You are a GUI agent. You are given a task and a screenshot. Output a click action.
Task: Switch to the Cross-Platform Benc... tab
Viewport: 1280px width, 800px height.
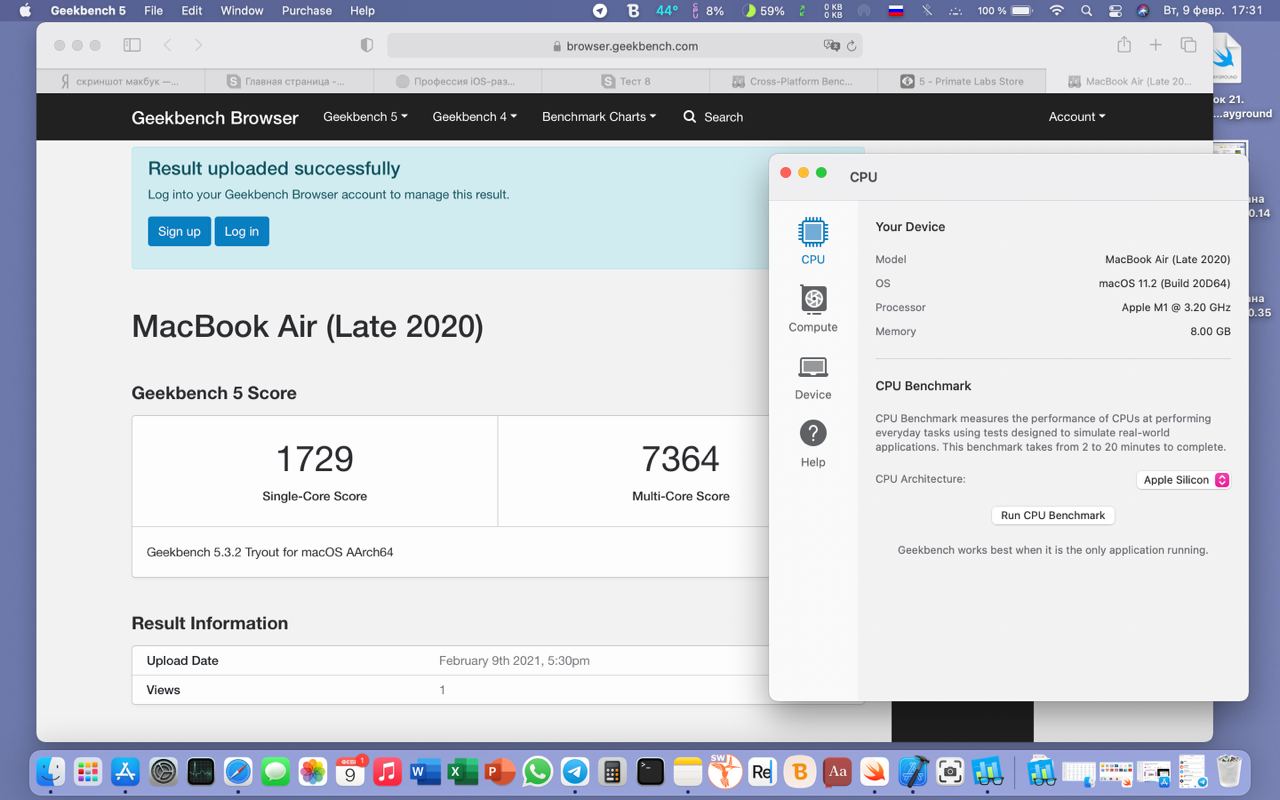(793, 81)
